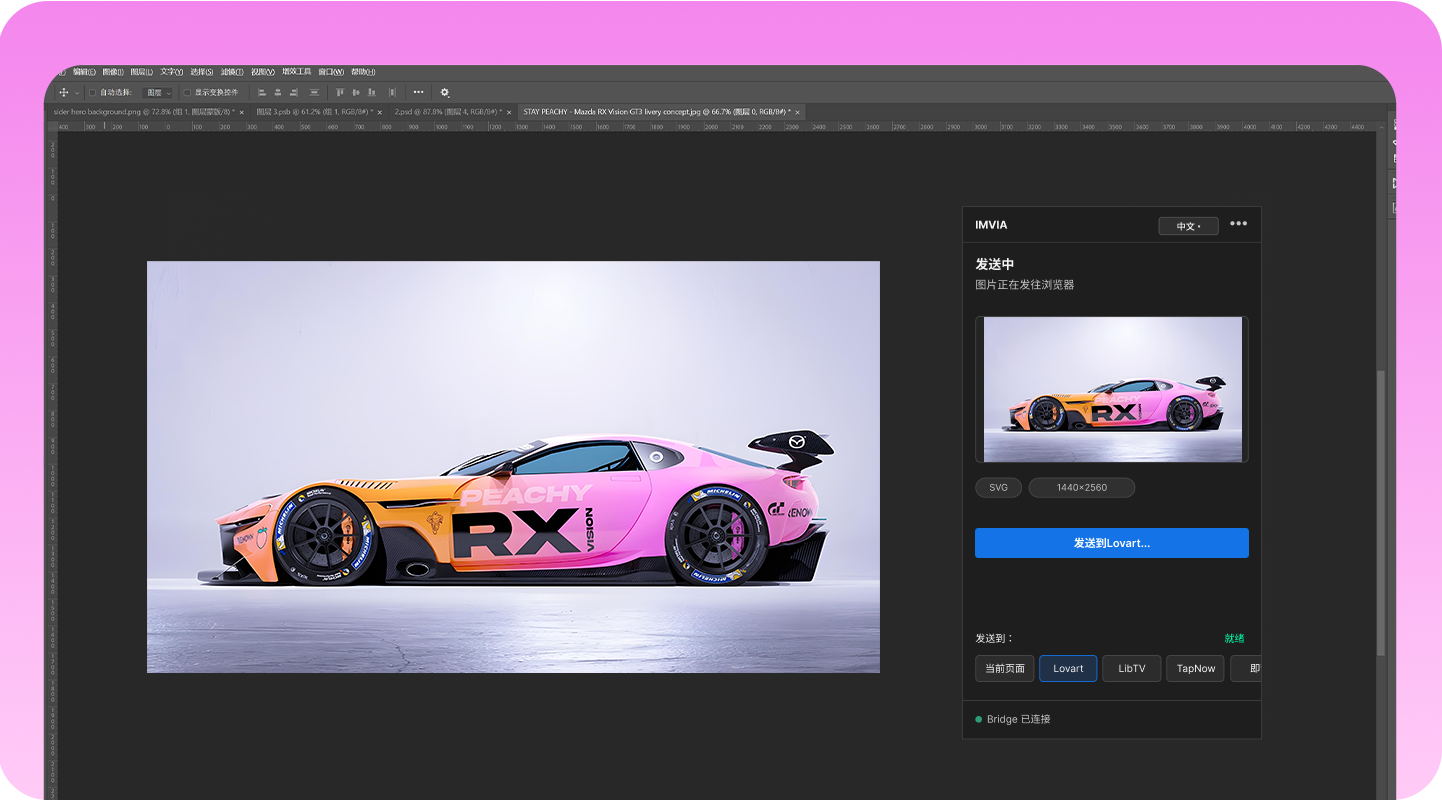Click the align left edges icon

262,92
